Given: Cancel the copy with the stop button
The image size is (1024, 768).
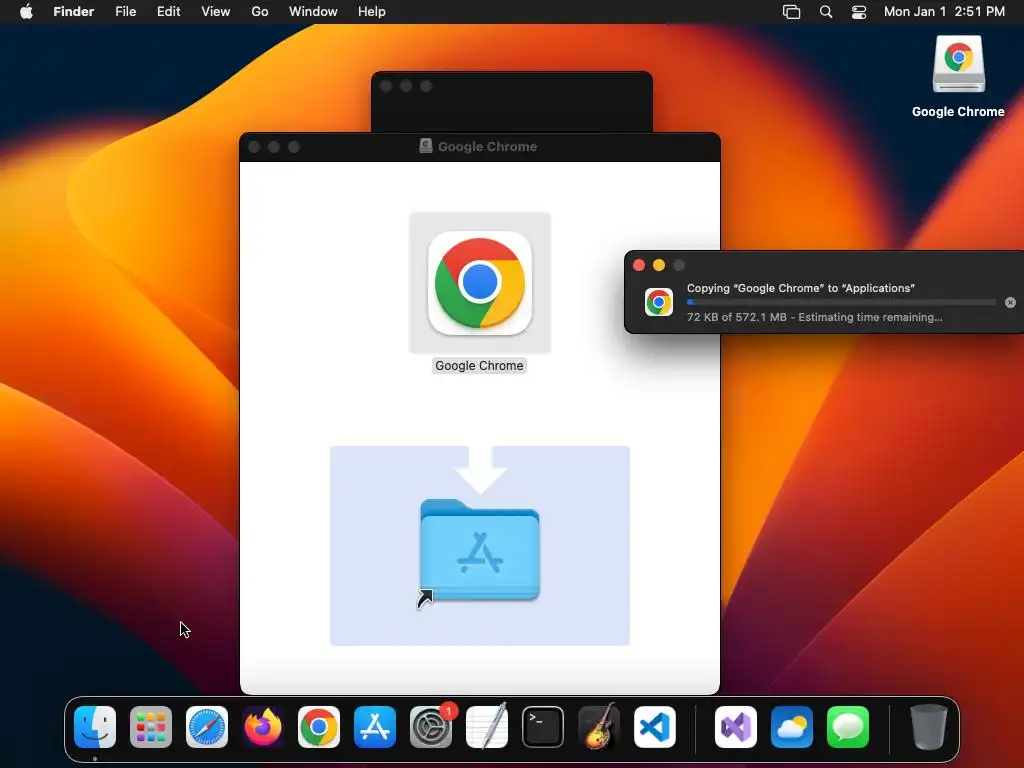Looking at the screenshot, I should 1010,302.
